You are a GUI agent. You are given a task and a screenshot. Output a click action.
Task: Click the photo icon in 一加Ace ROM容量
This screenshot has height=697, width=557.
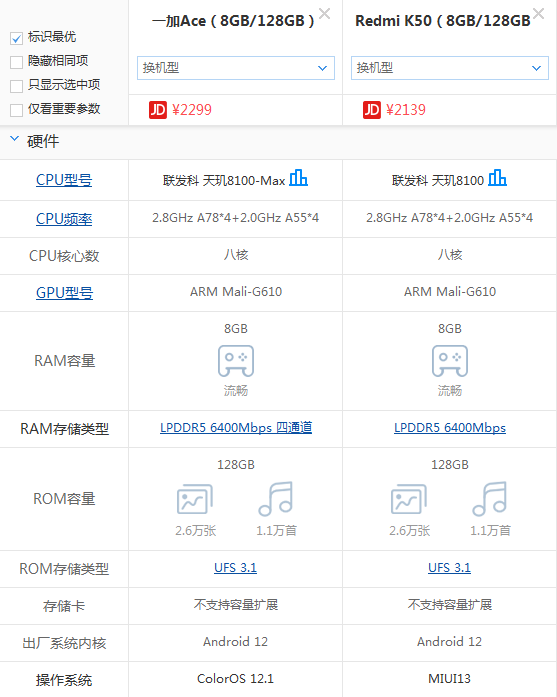[195, 499]
